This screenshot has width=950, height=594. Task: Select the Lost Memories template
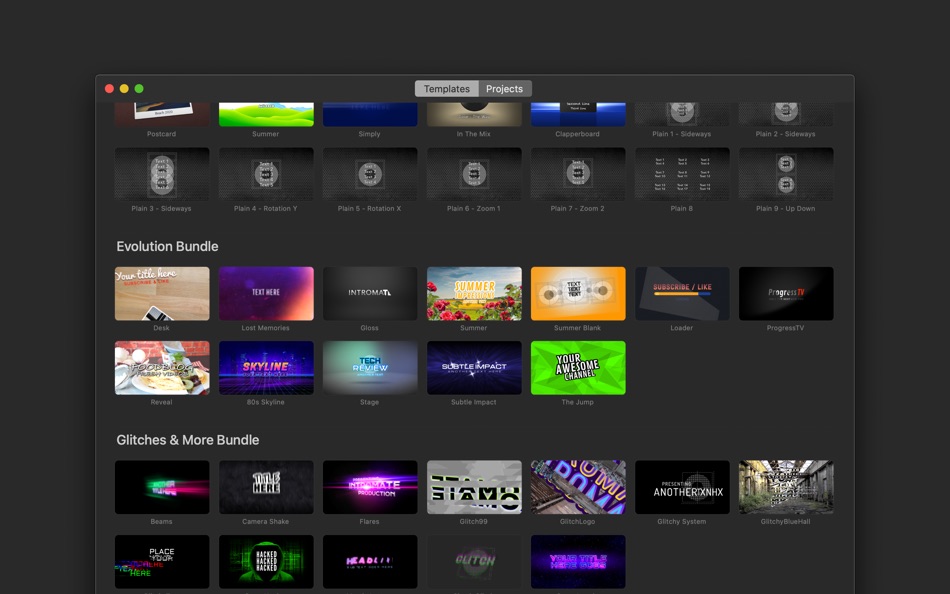pos(266,292)
